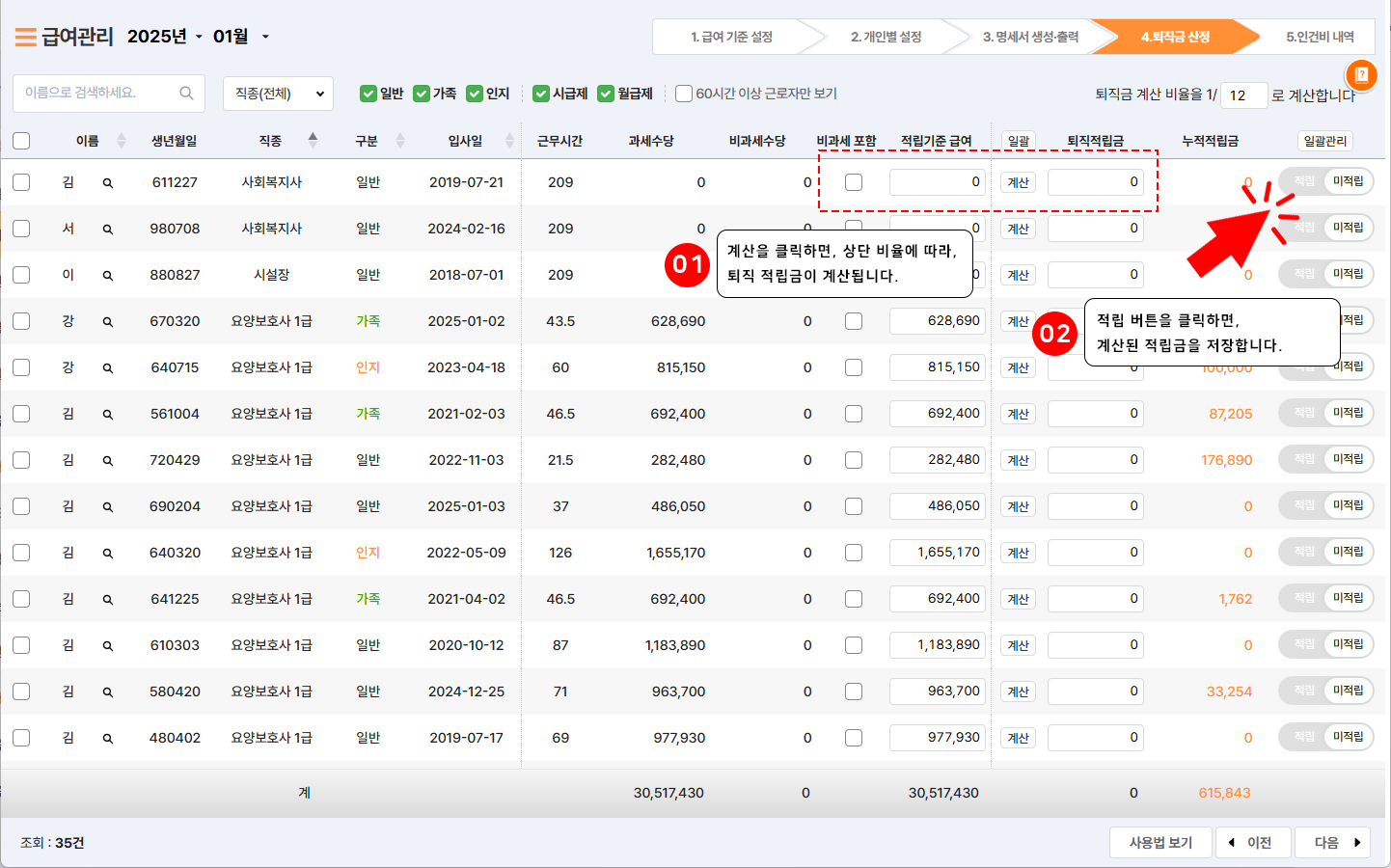Uncheck the 가족 filter checkbox
Screen dimensions: 1391x868
pyautogui.click(x=422, y=94)
